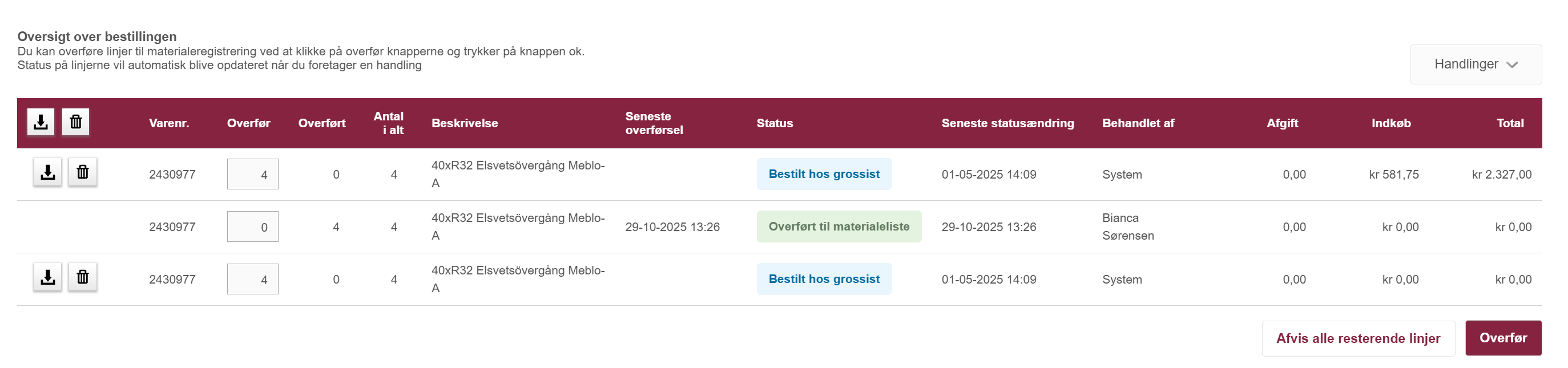Click Overfør quantity field in last row
1568x368 pixels.
click(x=253, y=279)
